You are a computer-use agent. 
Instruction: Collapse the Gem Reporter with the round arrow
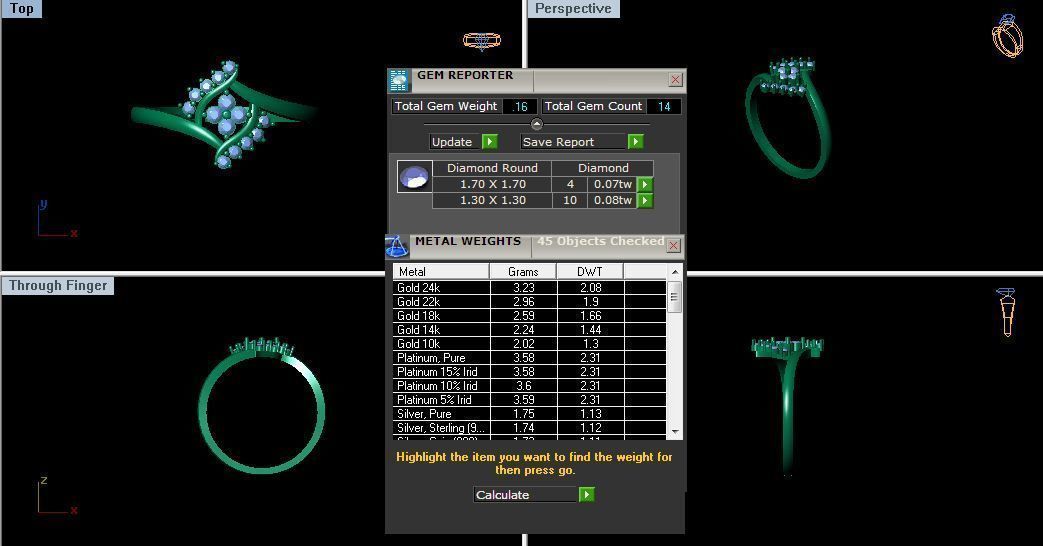(537, 124)
